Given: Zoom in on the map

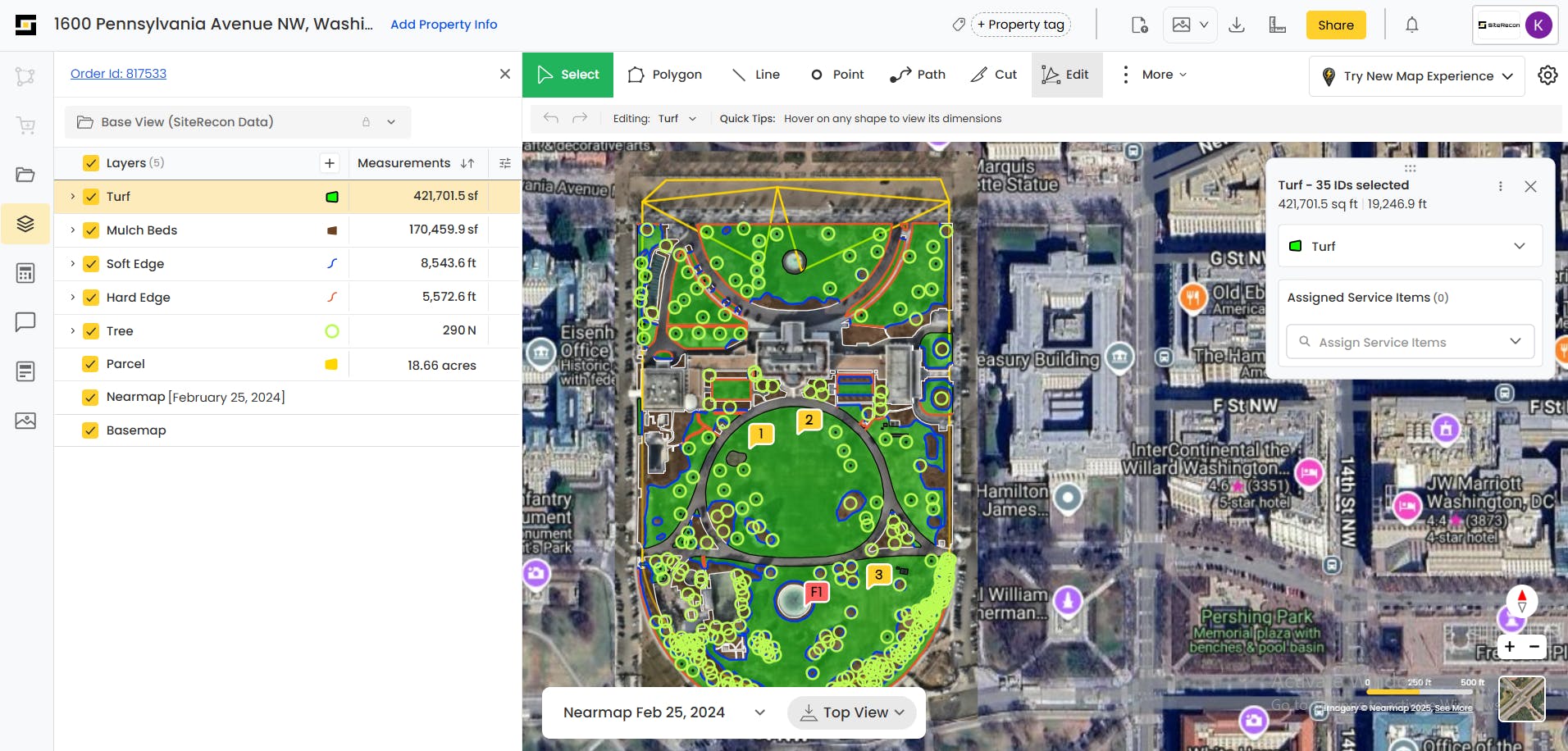Looking at the screenshot, I should [1510, 647].
